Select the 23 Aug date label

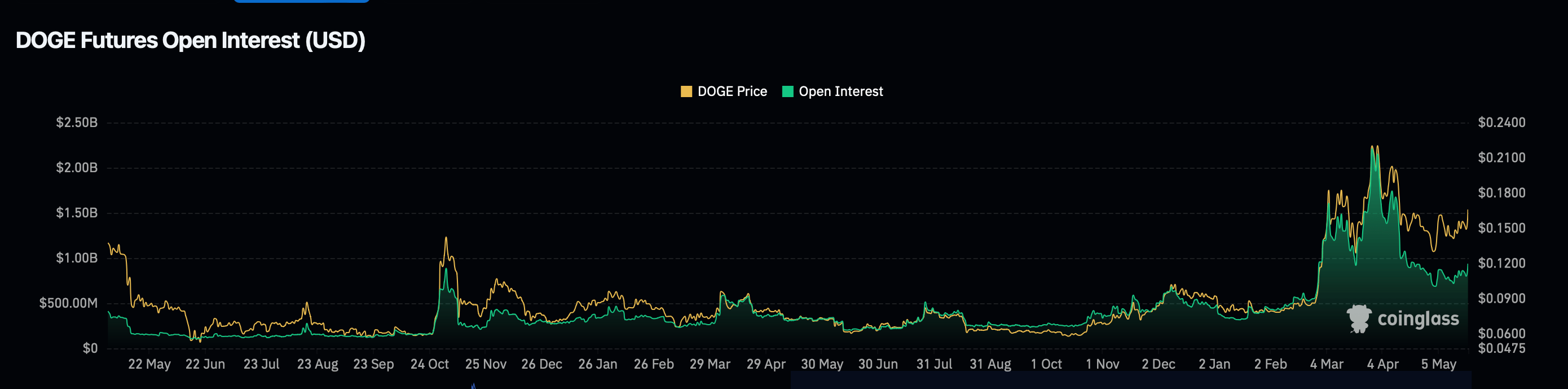pos(317,364)
